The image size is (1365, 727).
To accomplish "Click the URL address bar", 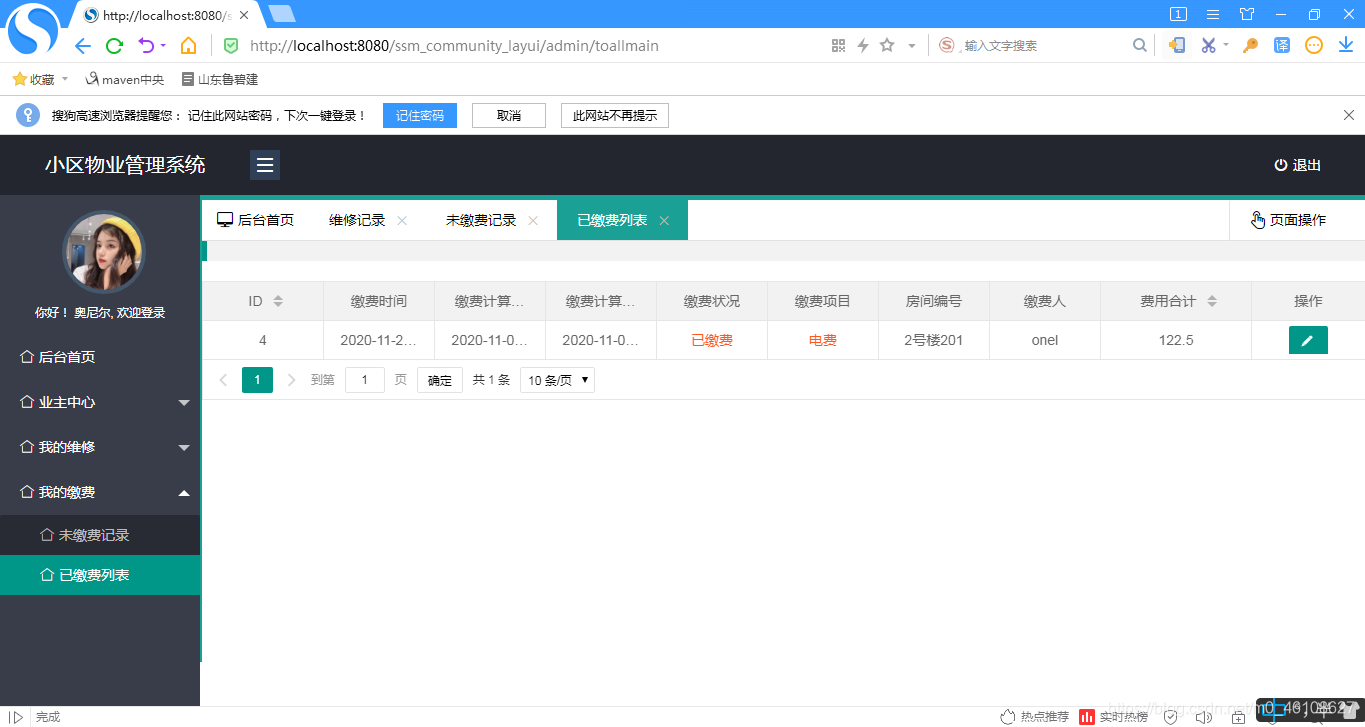I will coord(535,46).
